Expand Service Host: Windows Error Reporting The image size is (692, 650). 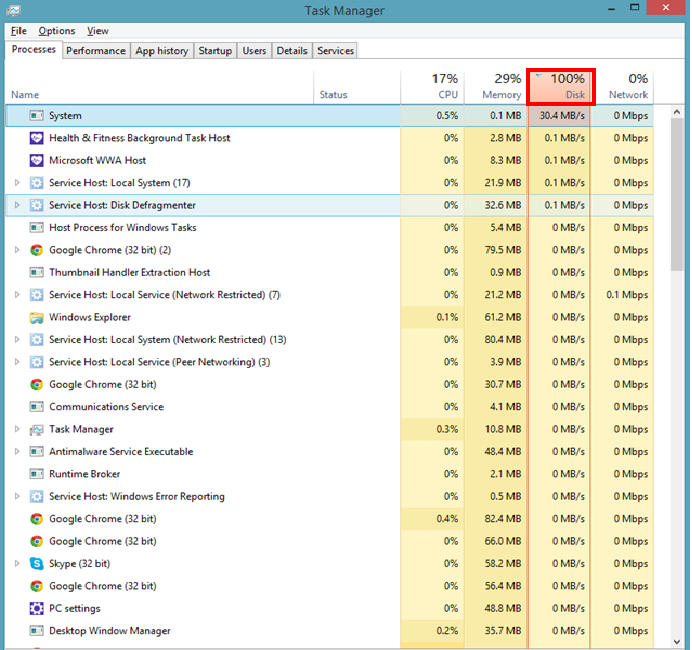click(x=17, y=496)
